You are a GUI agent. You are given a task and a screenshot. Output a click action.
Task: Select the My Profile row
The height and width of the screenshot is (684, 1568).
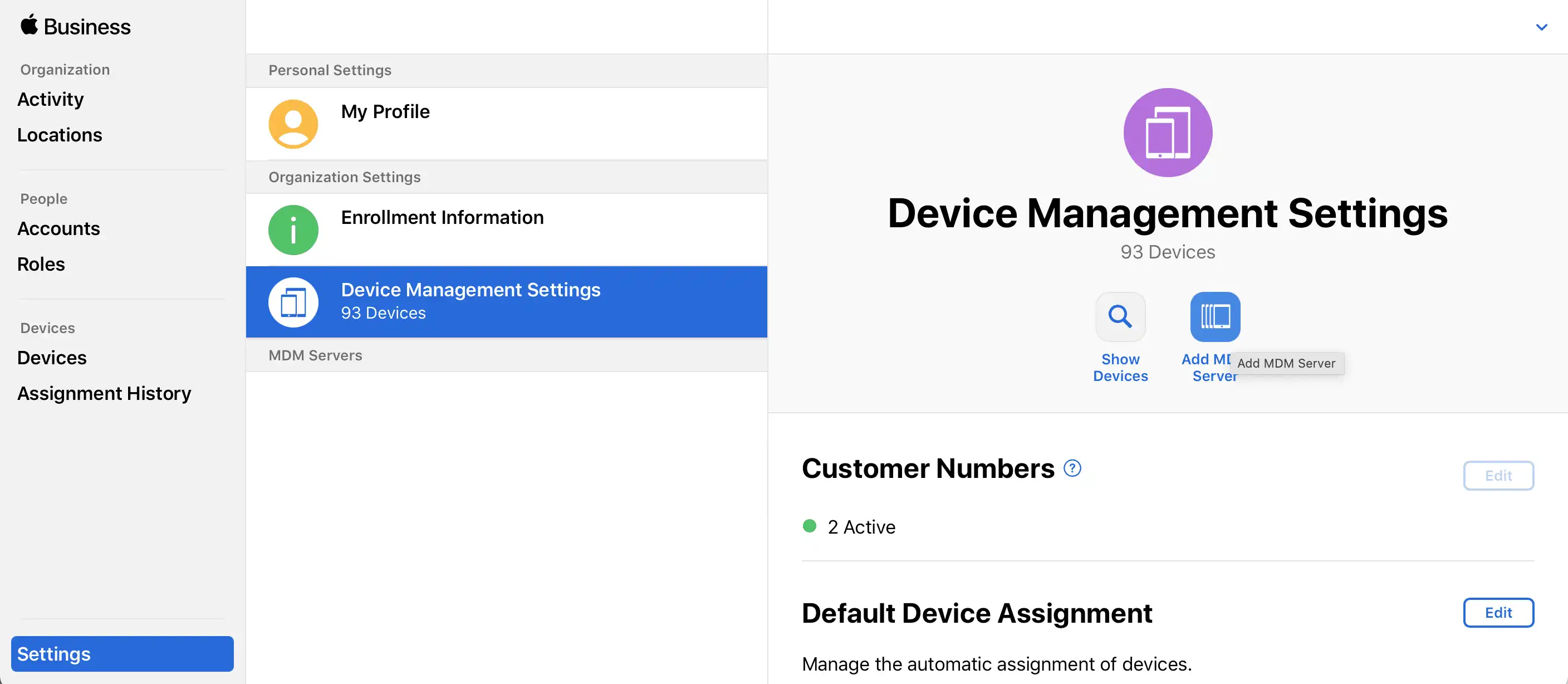pyautogui.click(x=507, y=124)
